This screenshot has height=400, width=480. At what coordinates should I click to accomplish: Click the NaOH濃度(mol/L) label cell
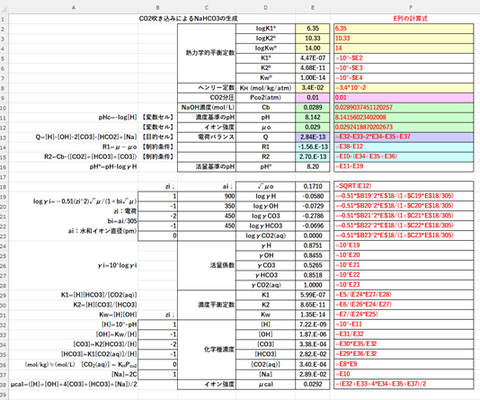tap(207, 108)
